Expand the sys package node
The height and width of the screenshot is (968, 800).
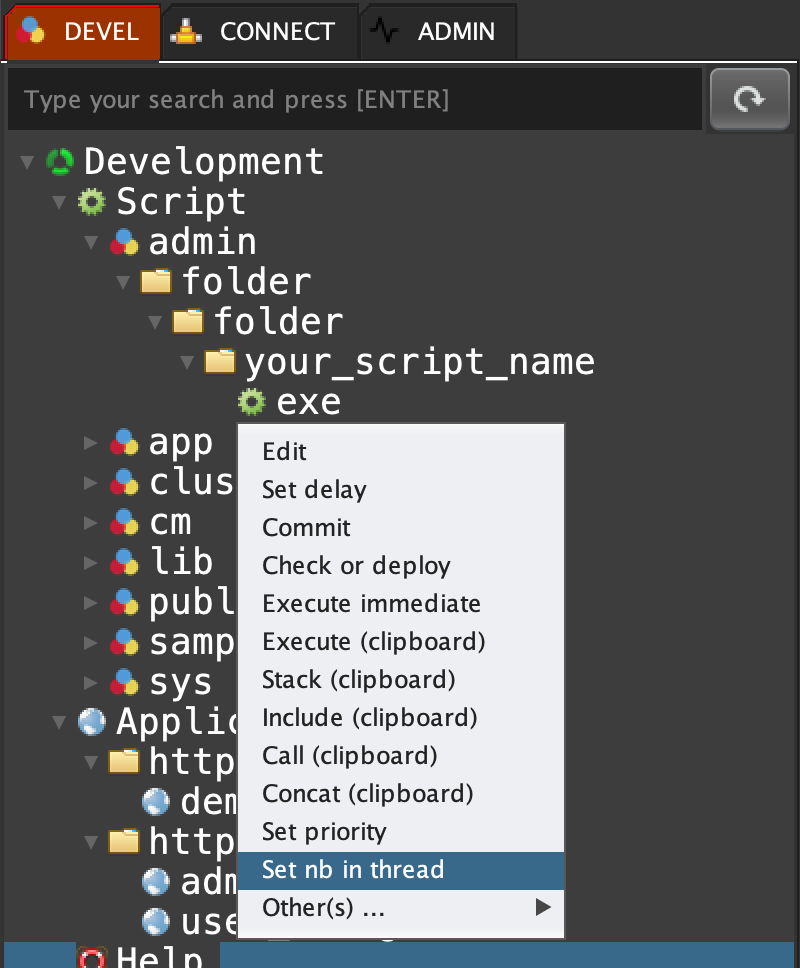tap(91, 682)
